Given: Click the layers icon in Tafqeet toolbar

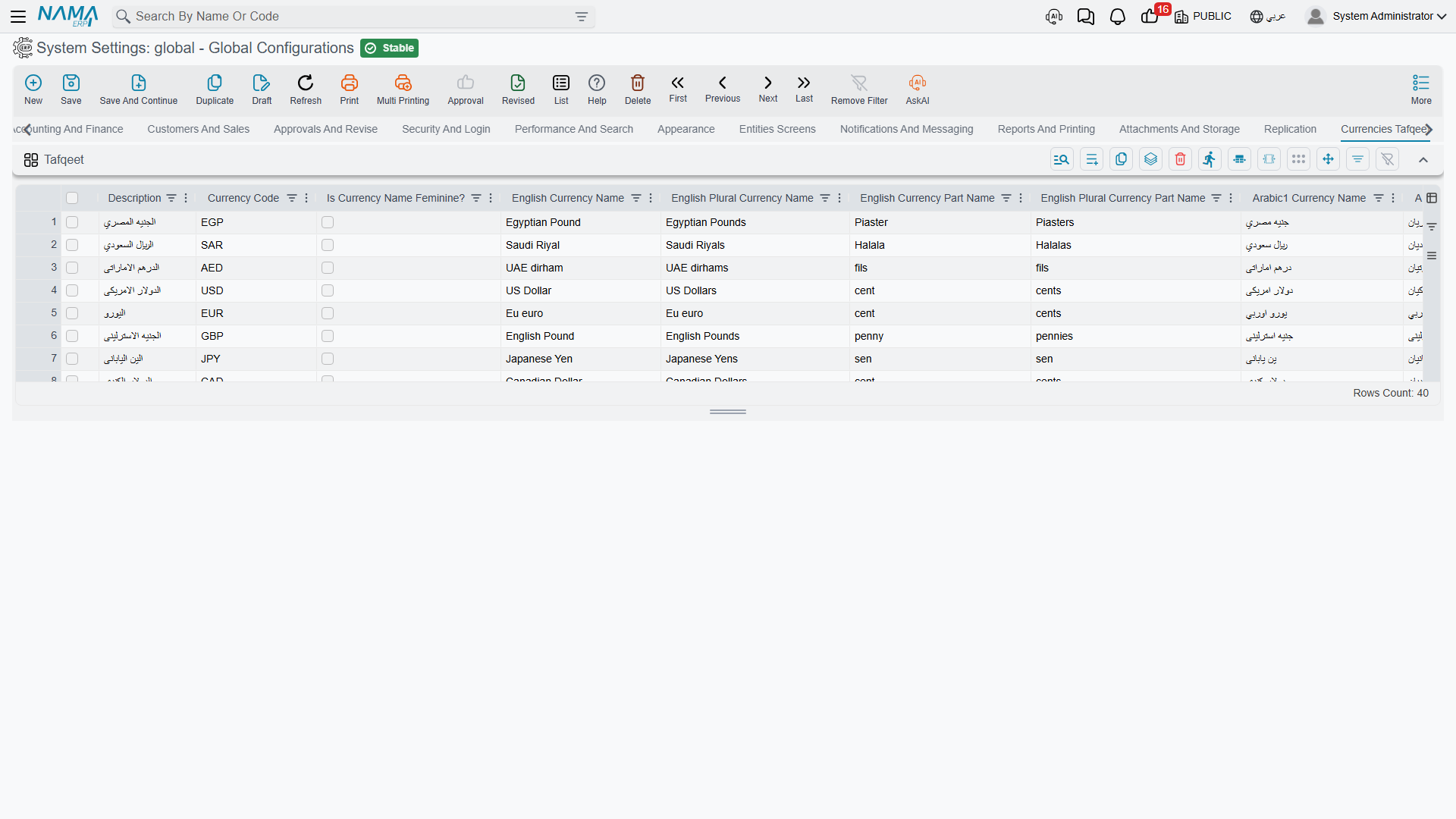Looking at the screenshot, I should (x=1150, y=159).
